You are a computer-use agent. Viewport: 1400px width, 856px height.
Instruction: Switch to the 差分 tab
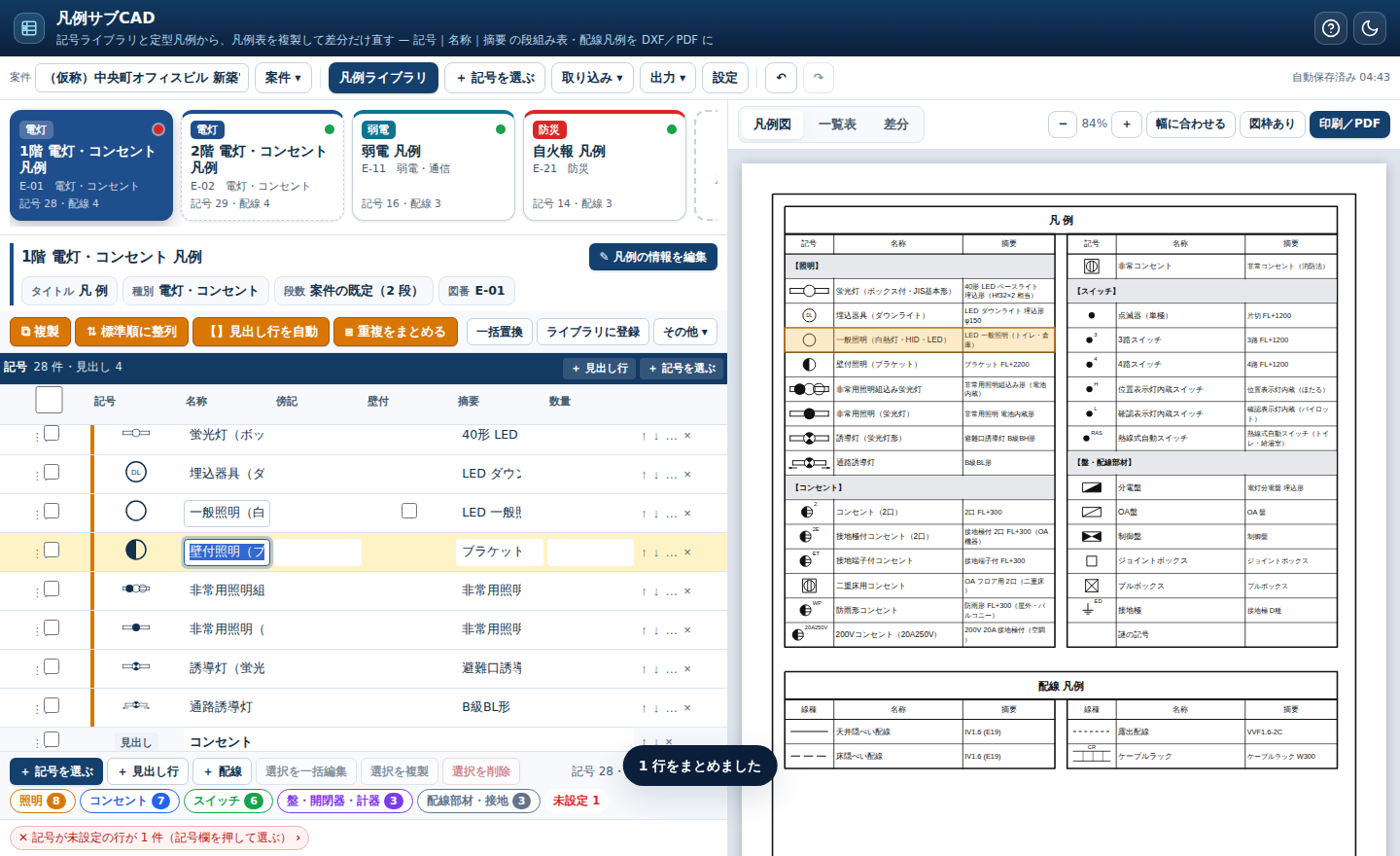[895, 125]
